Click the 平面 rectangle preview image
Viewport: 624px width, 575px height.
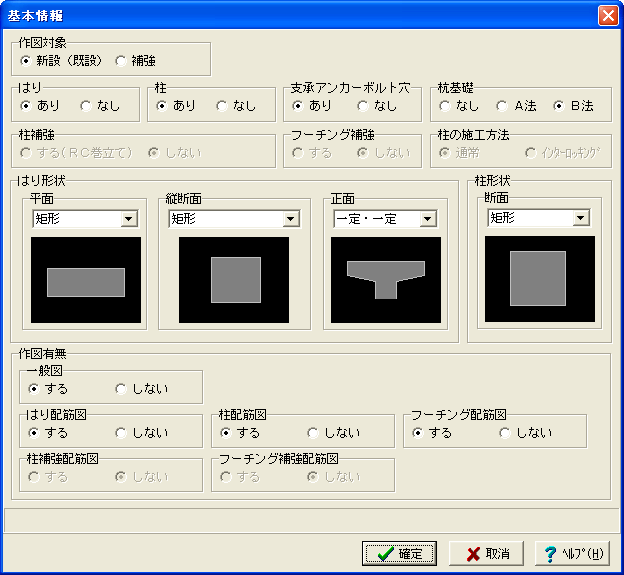[x=86, y=280]
